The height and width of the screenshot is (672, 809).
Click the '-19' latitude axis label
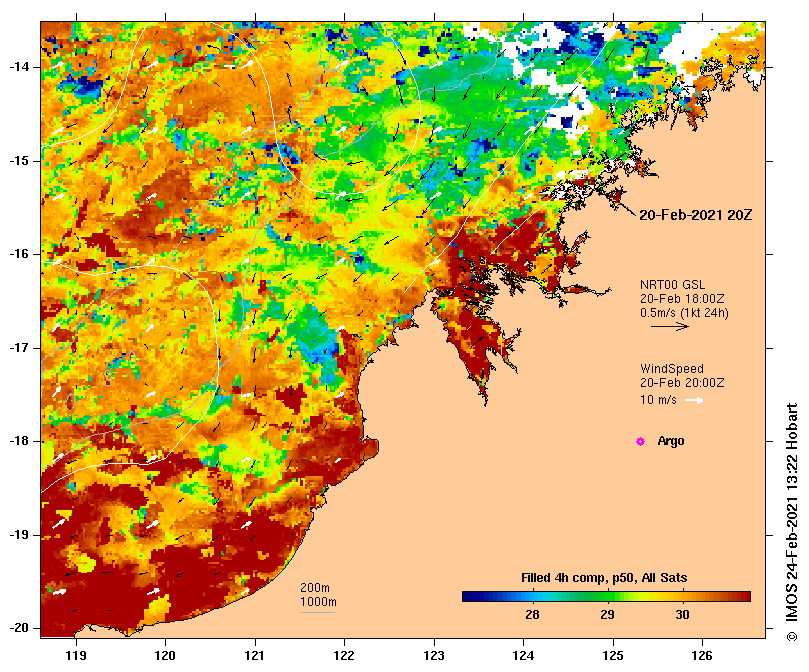tap(19, 535)
